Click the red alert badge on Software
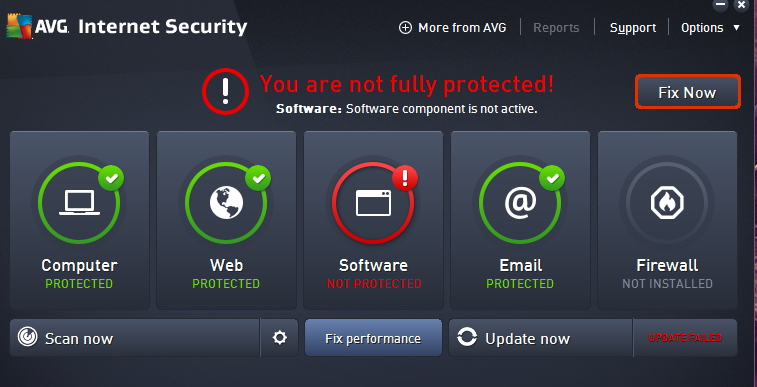The image size is (757, 387). coord(405,178)
